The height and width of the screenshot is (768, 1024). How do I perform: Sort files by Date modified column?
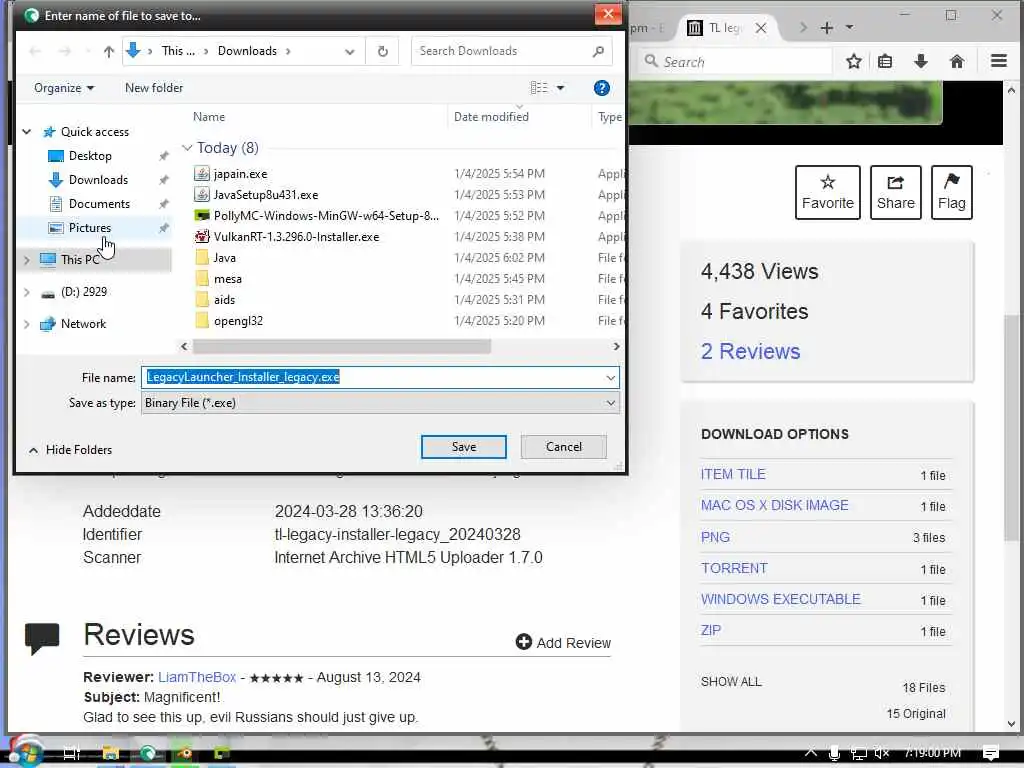click(x=491, y=117)
